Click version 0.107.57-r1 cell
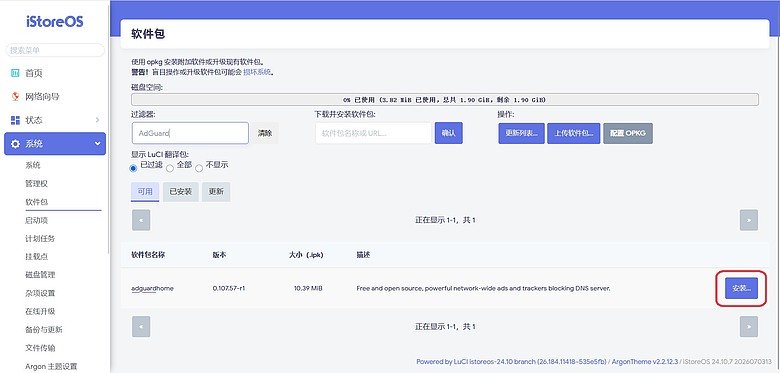 tap(229, 288)
